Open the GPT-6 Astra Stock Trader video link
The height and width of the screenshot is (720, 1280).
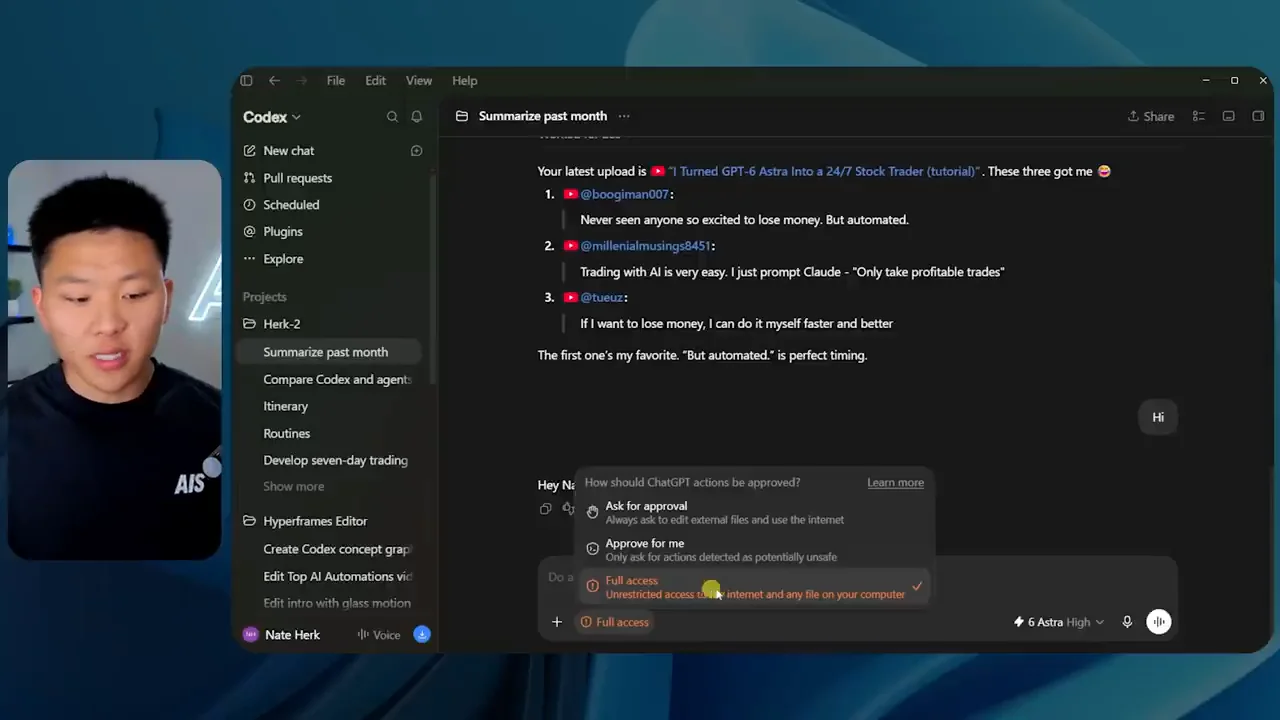[x=824, y=171]
